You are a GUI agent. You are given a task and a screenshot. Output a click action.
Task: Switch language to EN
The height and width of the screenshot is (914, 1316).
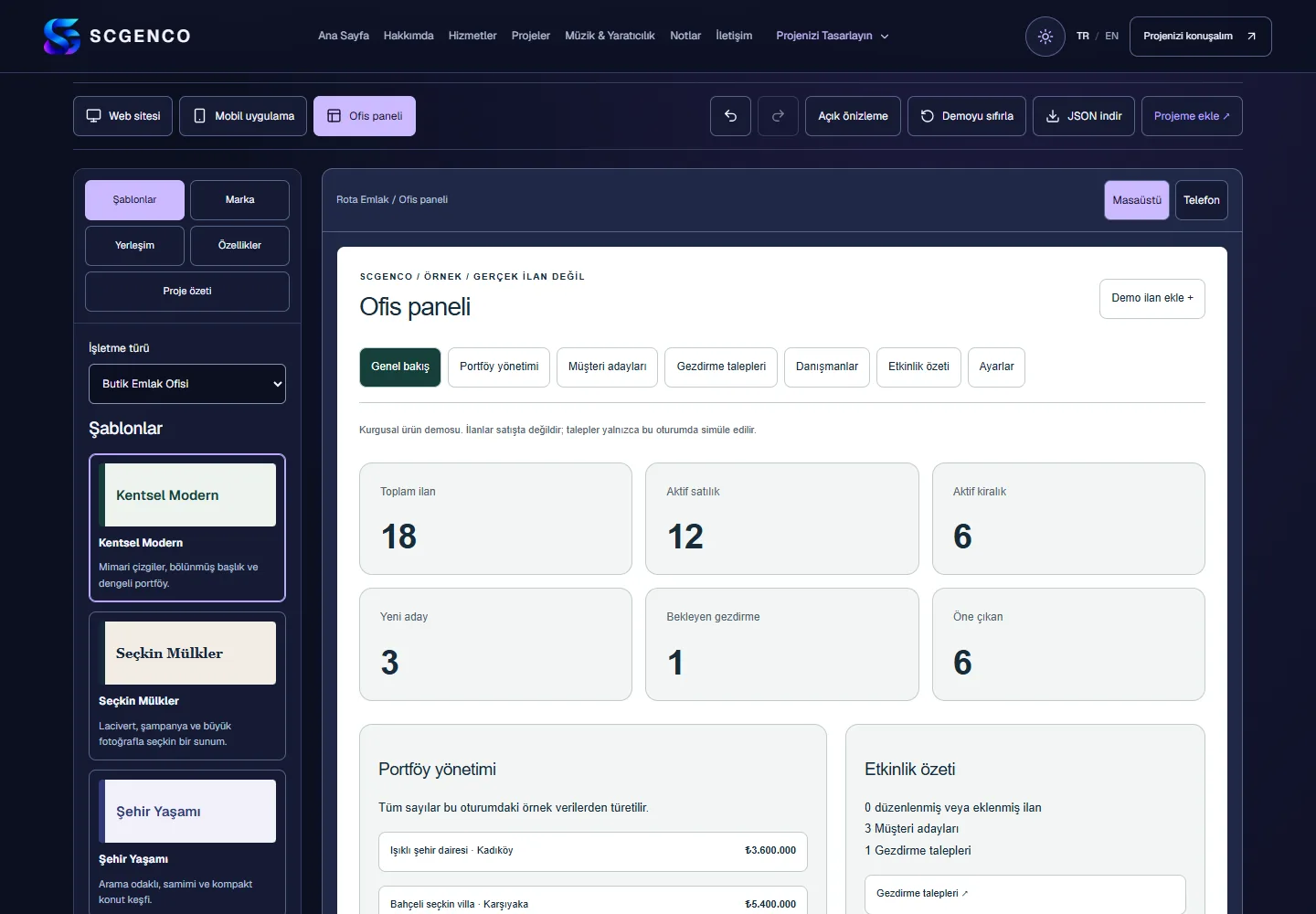(1111, 37)
